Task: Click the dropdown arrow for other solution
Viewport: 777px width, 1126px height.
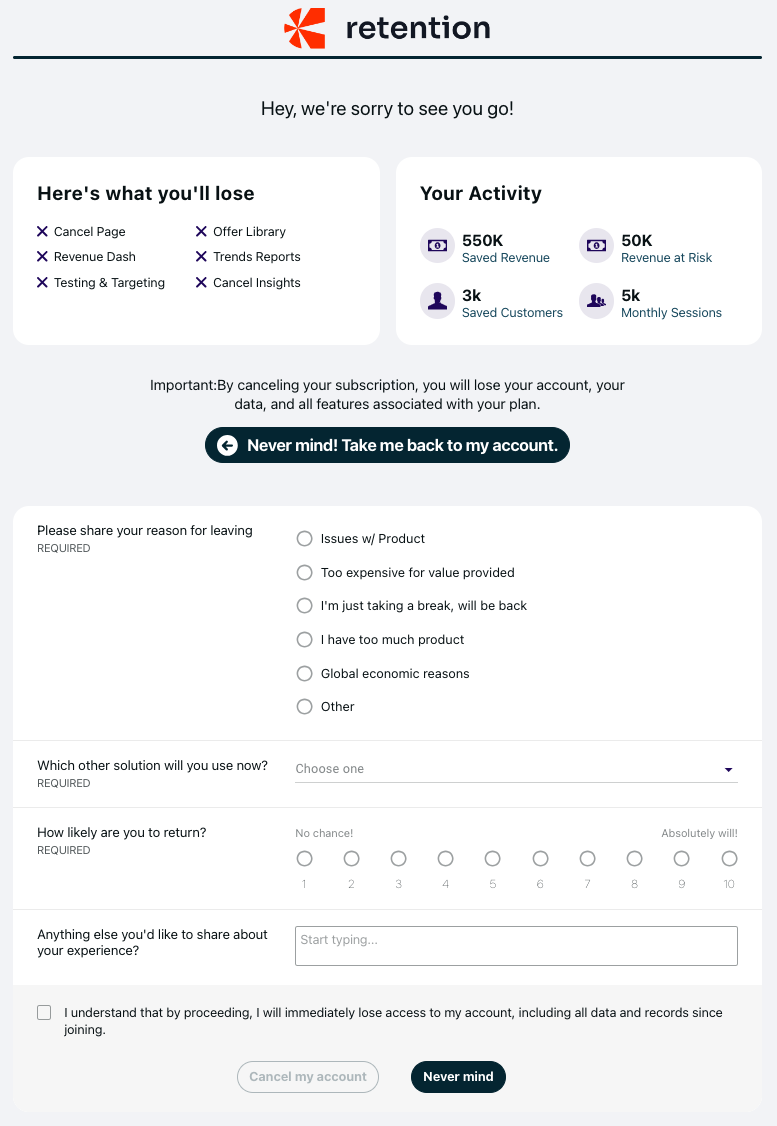Action: click(x=729, y=770)
